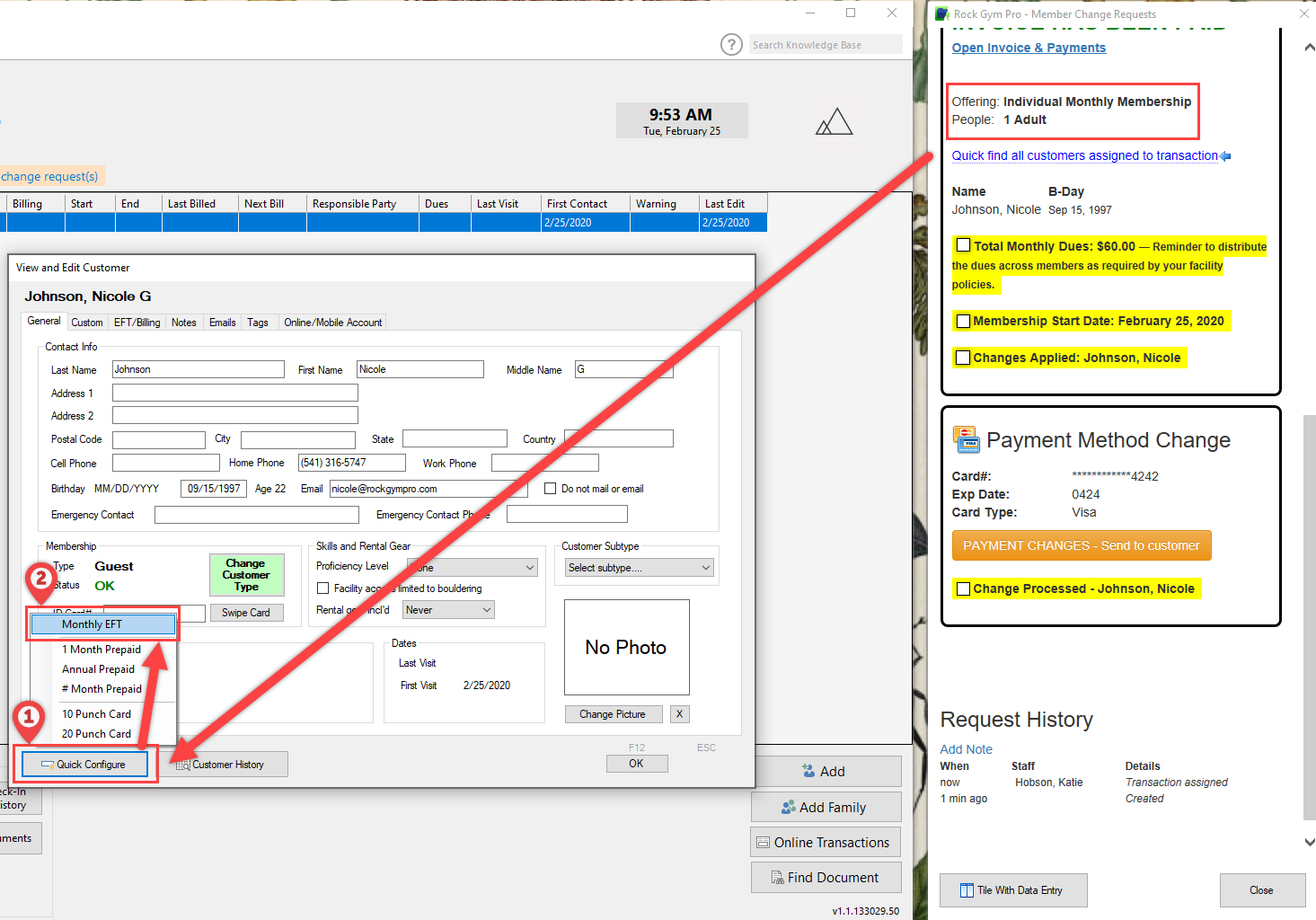Select 20 Punch Card option
Screen dimensions: 1316x920
103,734
